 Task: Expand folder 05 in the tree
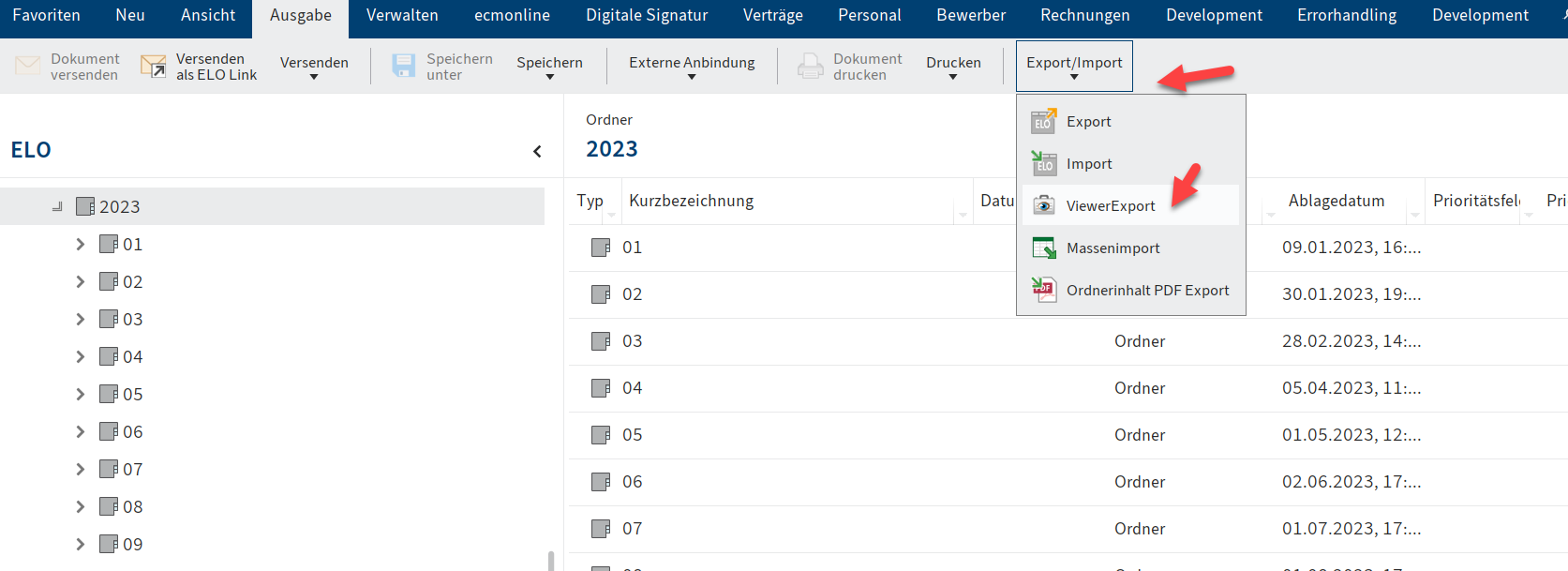click(81, 395)
